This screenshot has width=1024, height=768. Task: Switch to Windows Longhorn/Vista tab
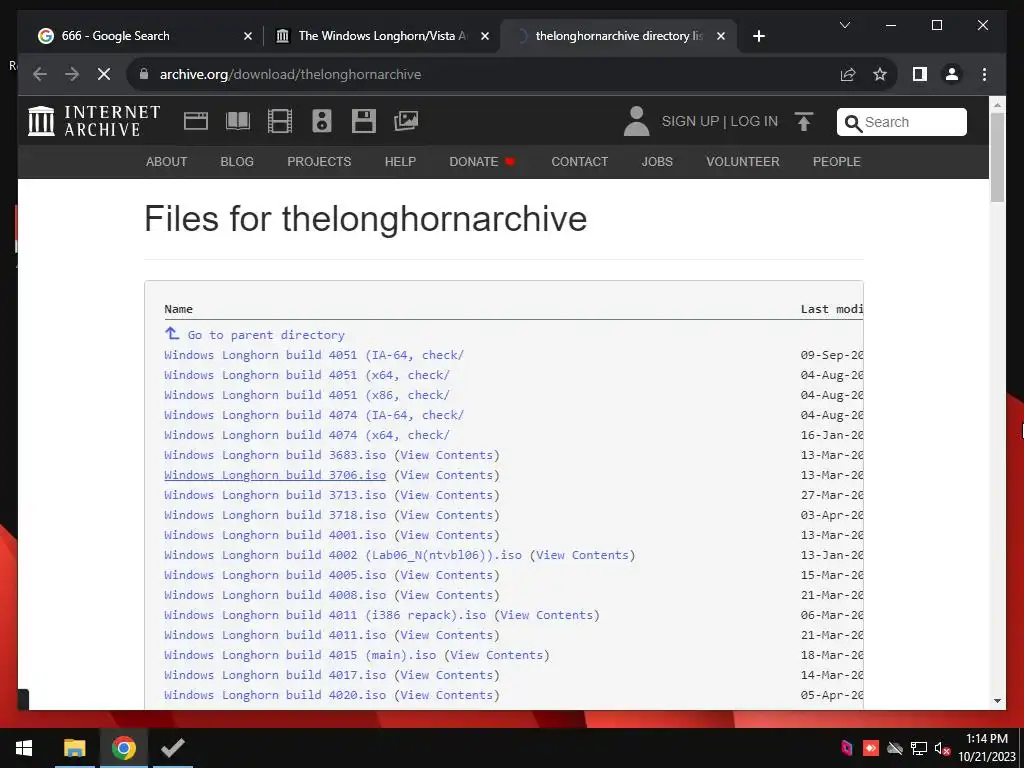click(x=382, y=36)
